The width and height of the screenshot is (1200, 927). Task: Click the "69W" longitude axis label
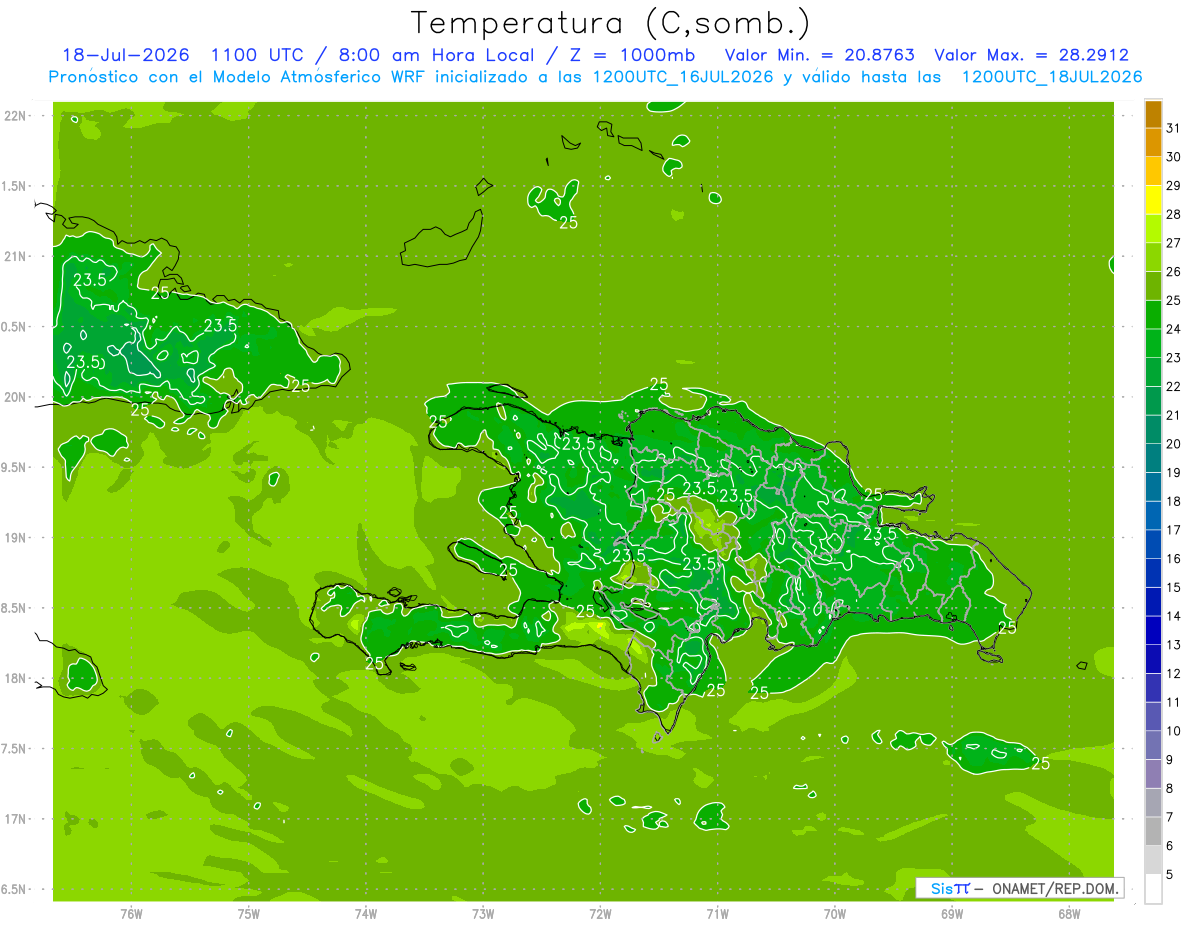952,914
